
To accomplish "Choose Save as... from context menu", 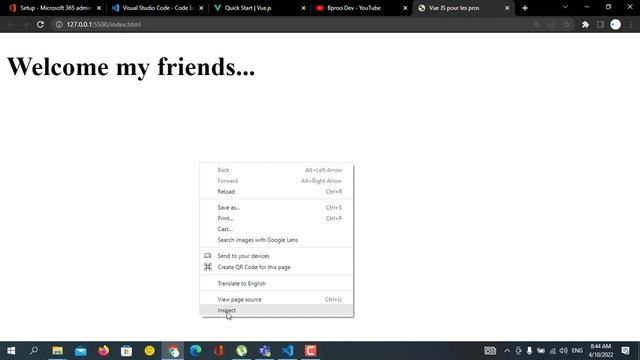I will (276, 207).
